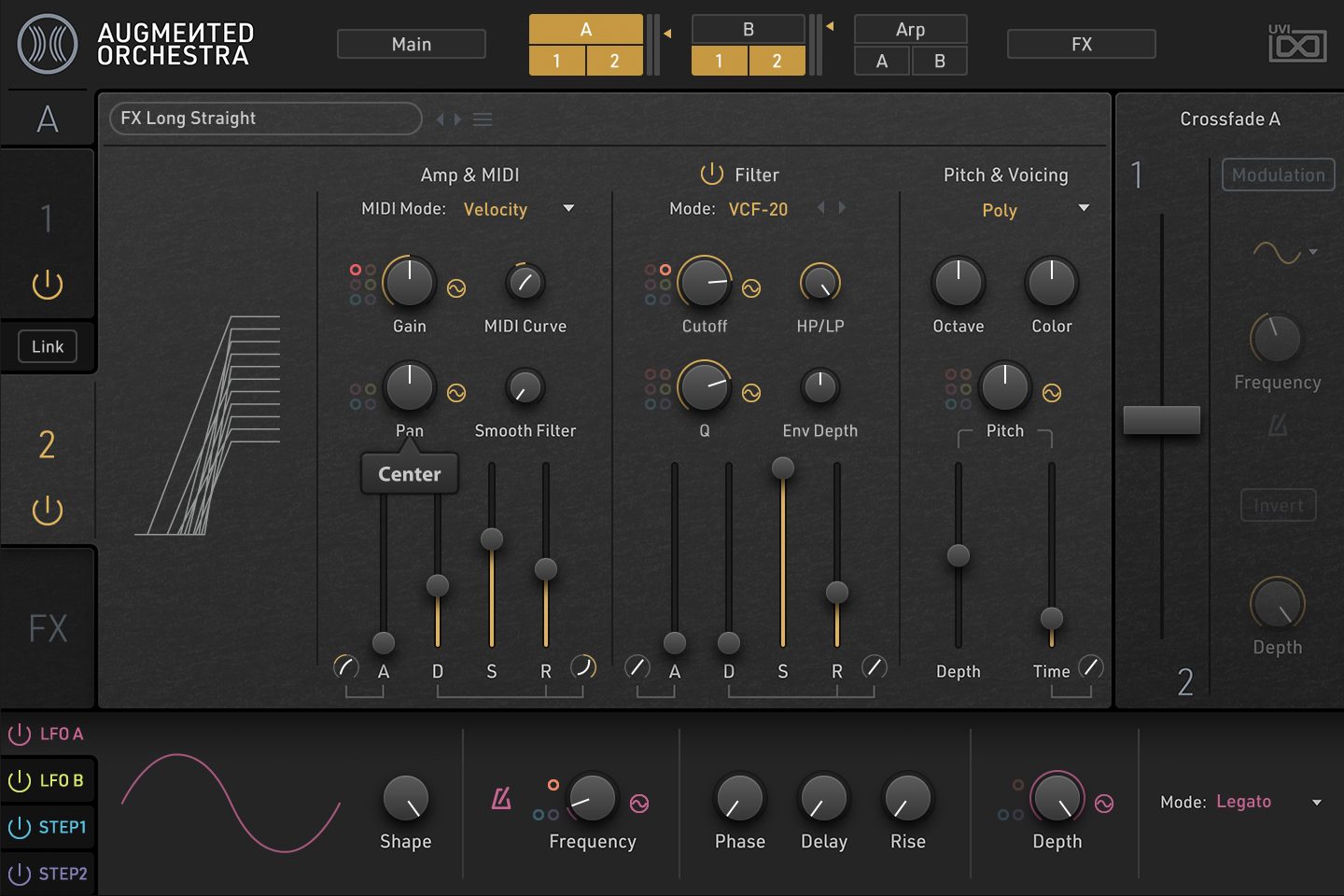
Task: Click the Crossfade A slider handle
Action: 1162,420
